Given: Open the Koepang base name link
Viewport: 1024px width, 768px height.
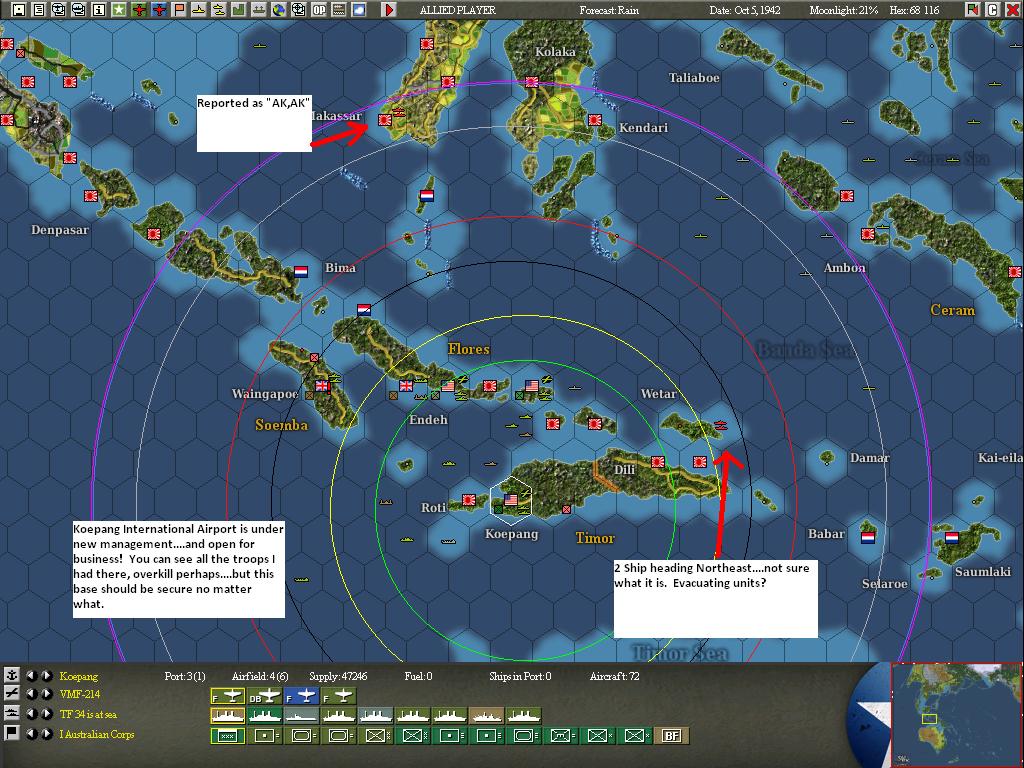Looking at the screenshot, I should [x=78, y=677].
